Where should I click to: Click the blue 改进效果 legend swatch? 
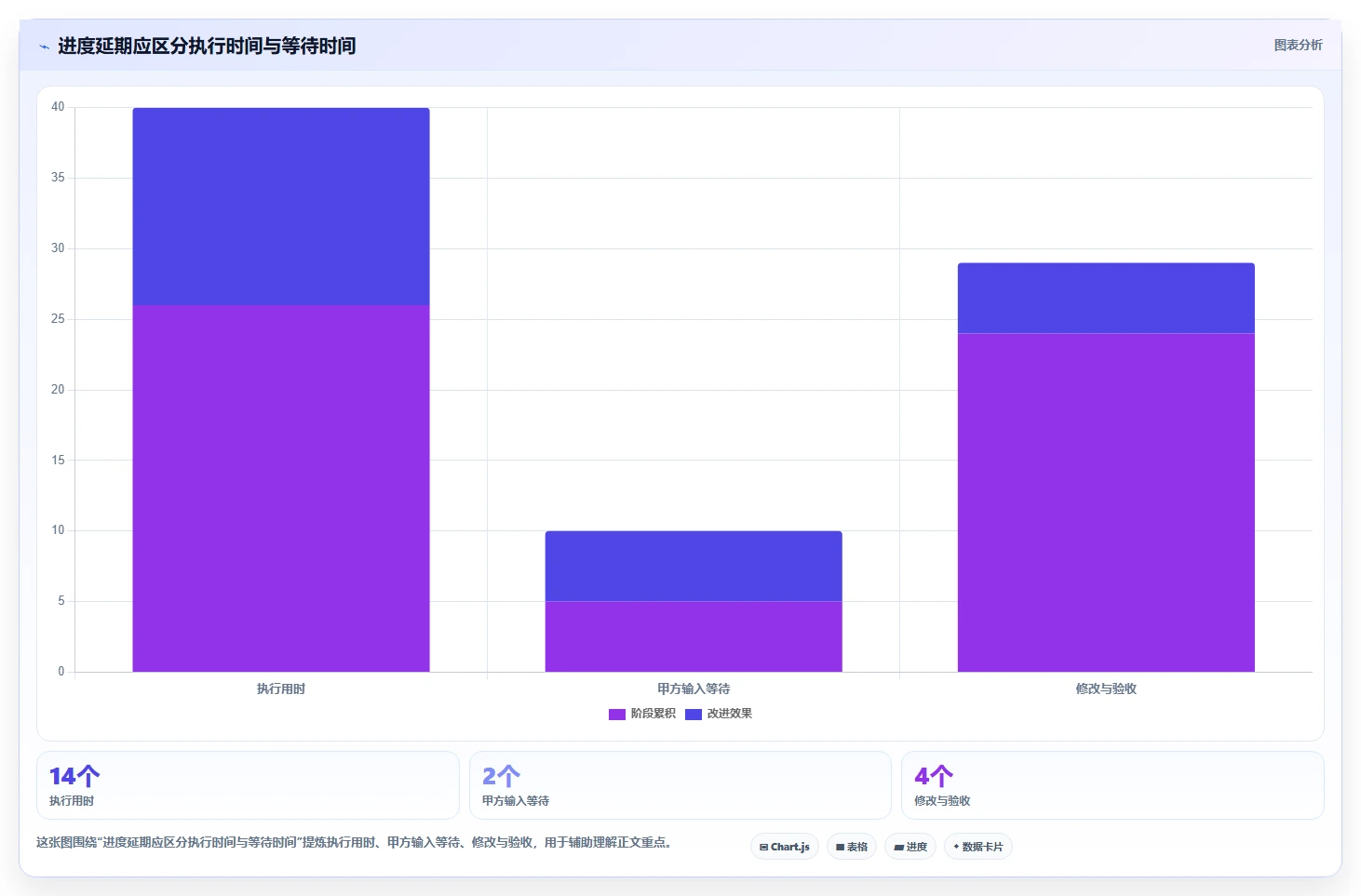[694, 715]
